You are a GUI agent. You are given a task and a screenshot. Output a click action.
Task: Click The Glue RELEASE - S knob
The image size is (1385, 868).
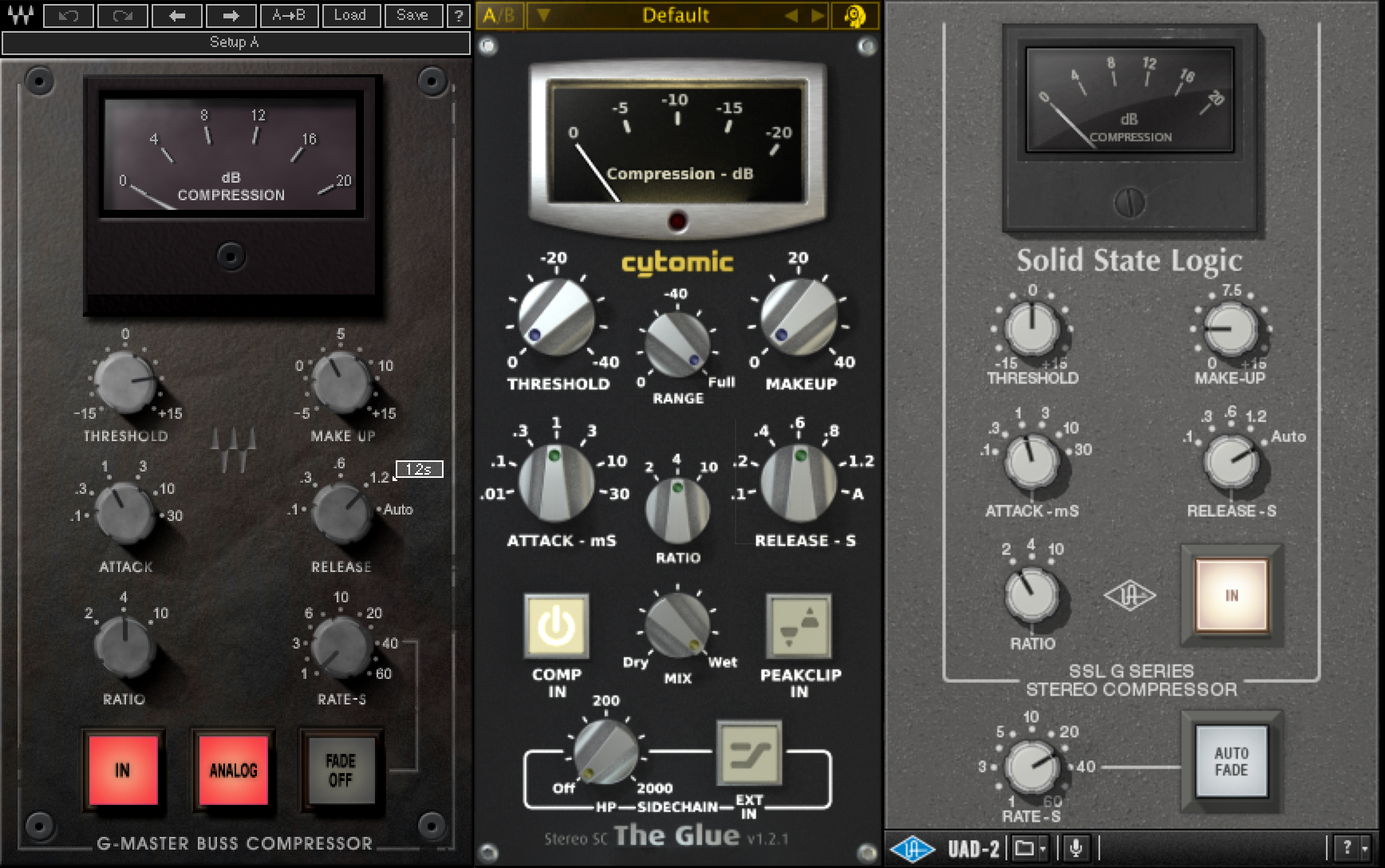tap(799, 483)
